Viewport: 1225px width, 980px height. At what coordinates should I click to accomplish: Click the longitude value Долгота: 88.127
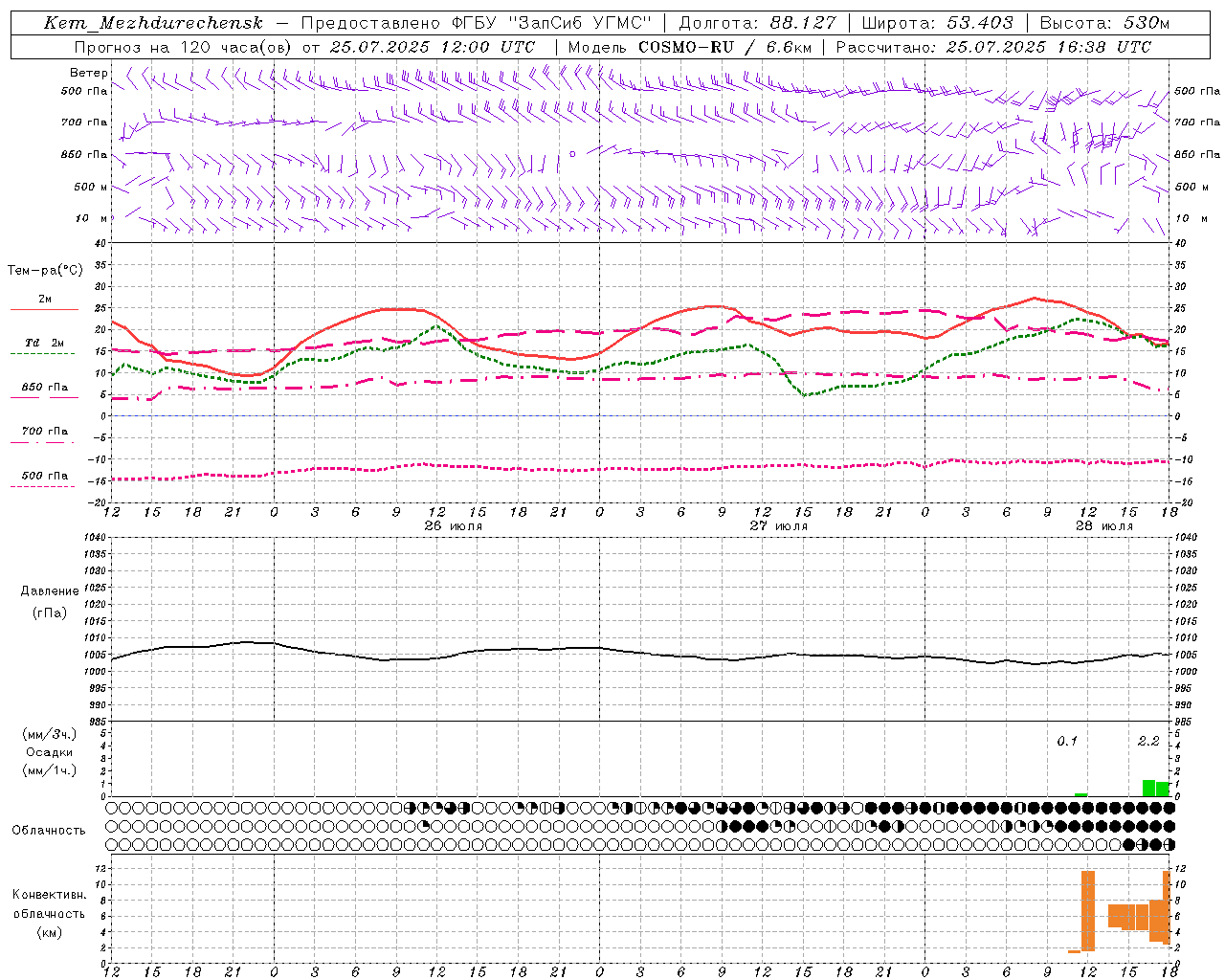757,23
